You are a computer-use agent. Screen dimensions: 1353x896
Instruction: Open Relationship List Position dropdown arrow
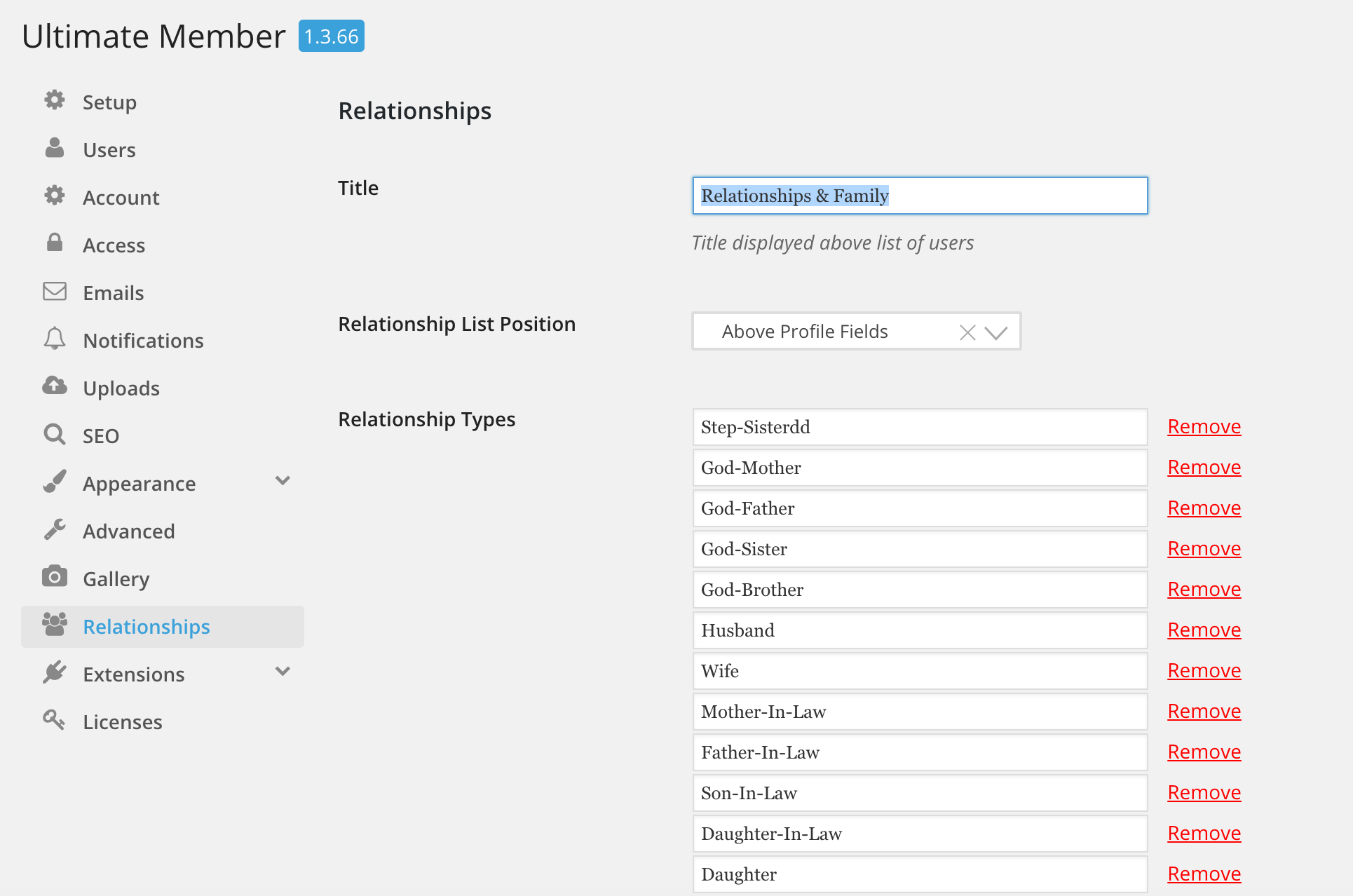click(996, 332)
